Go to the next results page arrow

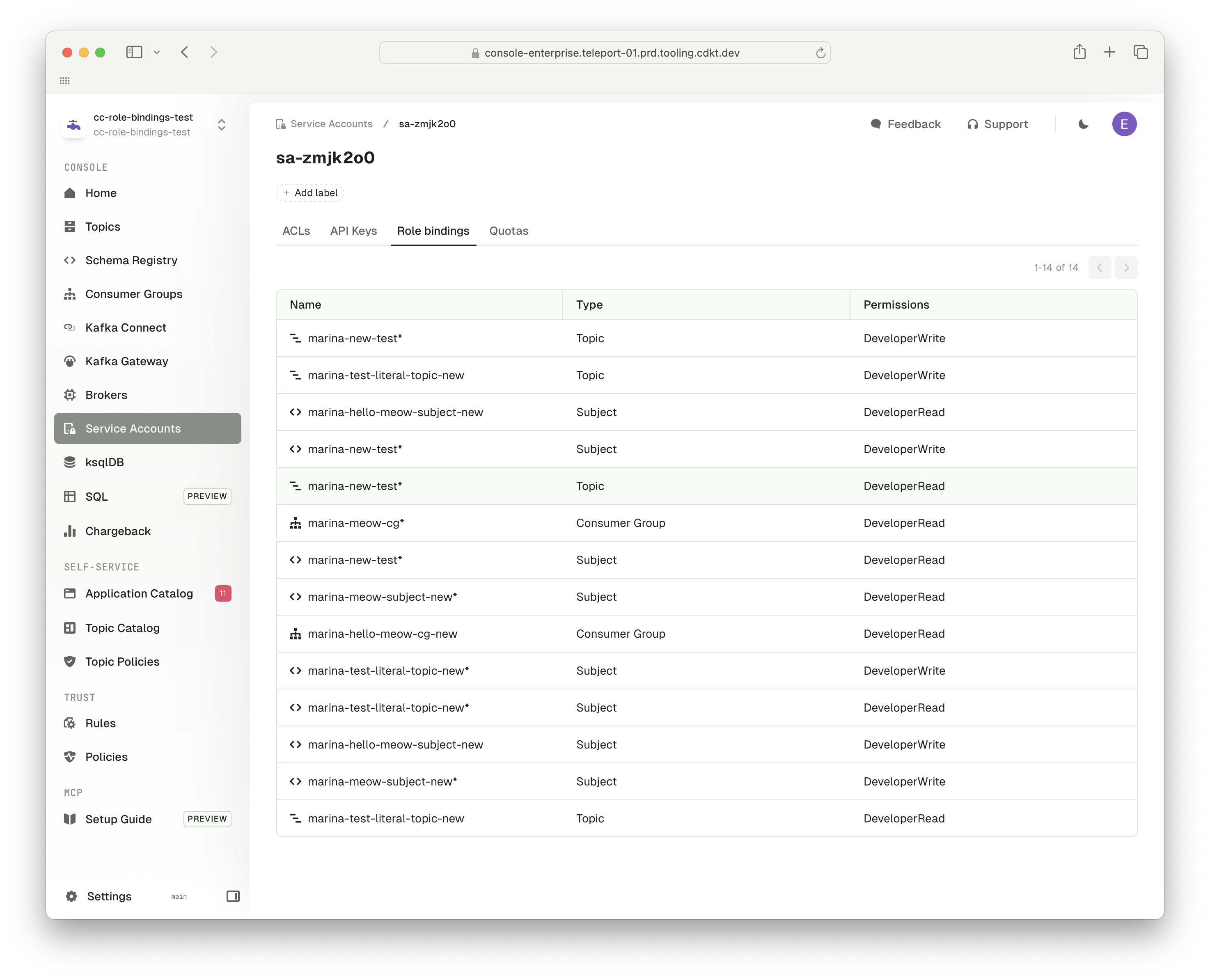pos(1126,268)
